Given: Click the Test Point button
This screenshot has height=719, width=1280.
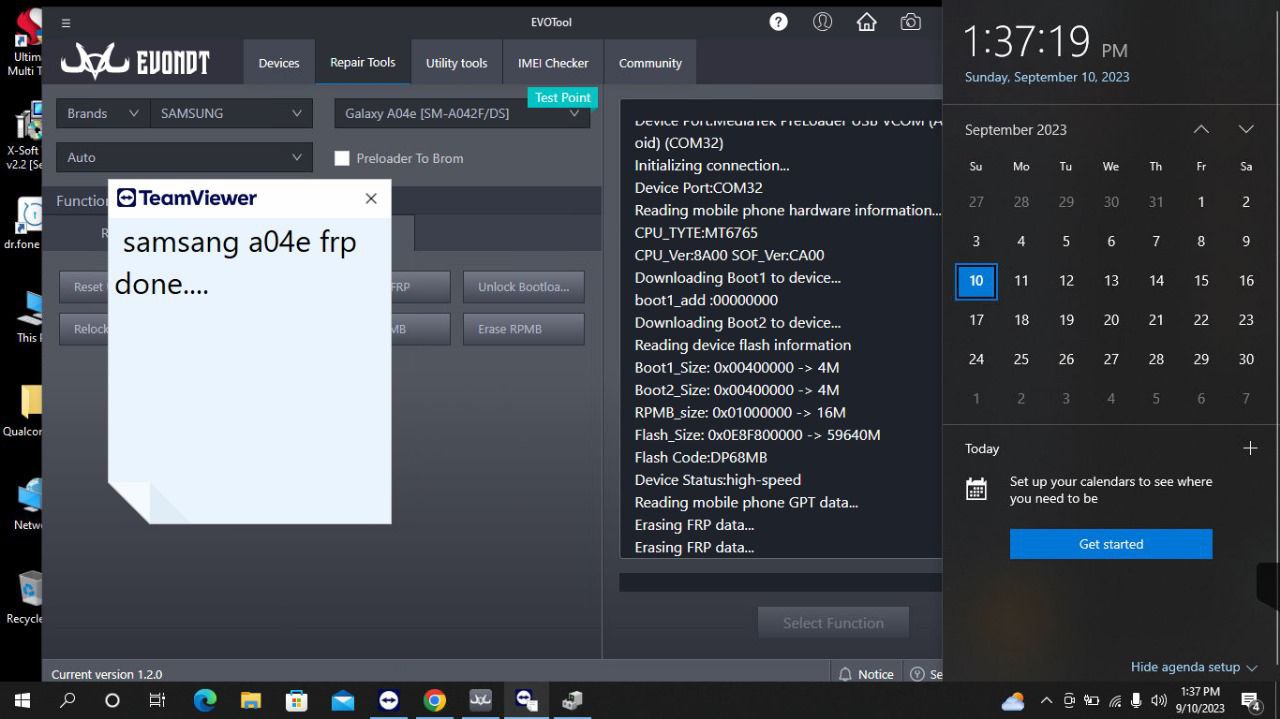Looking at the screenshot, I should click(x=563, y=97).
